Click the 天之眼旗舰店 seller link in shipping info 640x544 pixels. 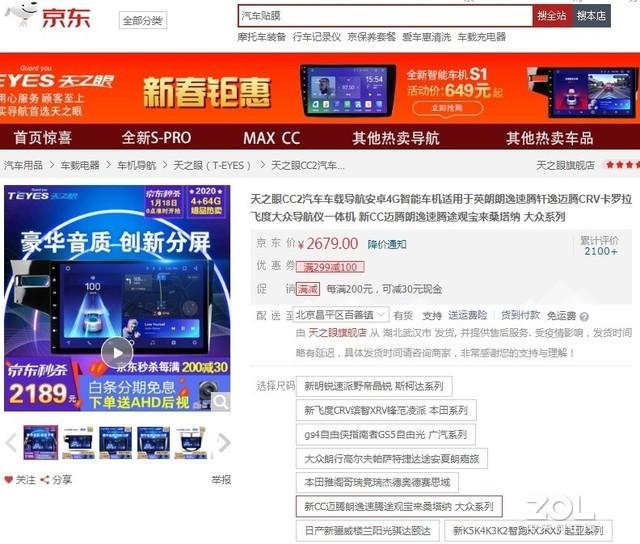[337, 333]
